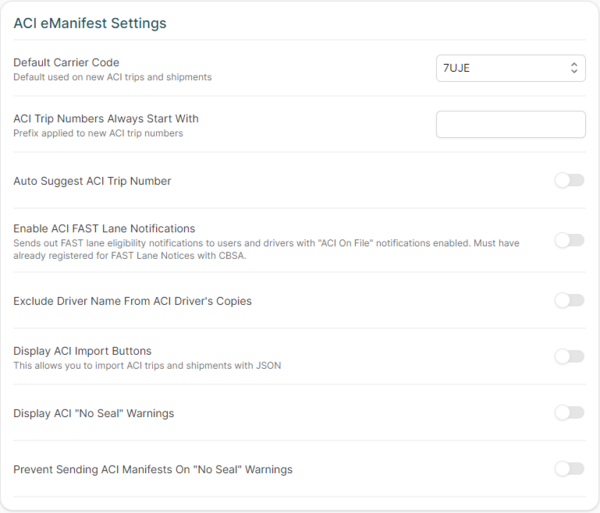Turn on ACI FAST Lane Notifications switch
The width and height of the screenshot is (600, 513).
(x=569, y=240)
